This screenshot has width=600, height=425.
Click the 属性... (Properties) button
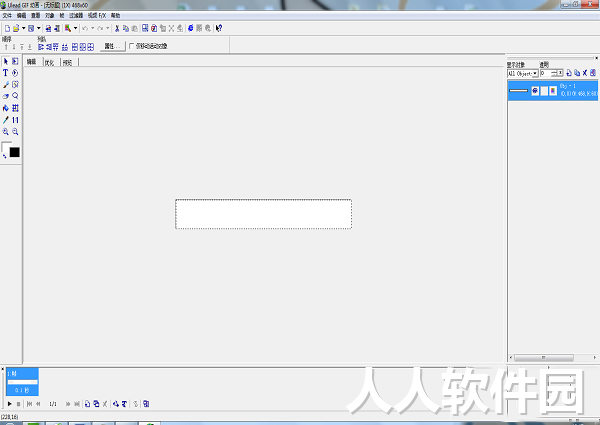tap(112, 46)
